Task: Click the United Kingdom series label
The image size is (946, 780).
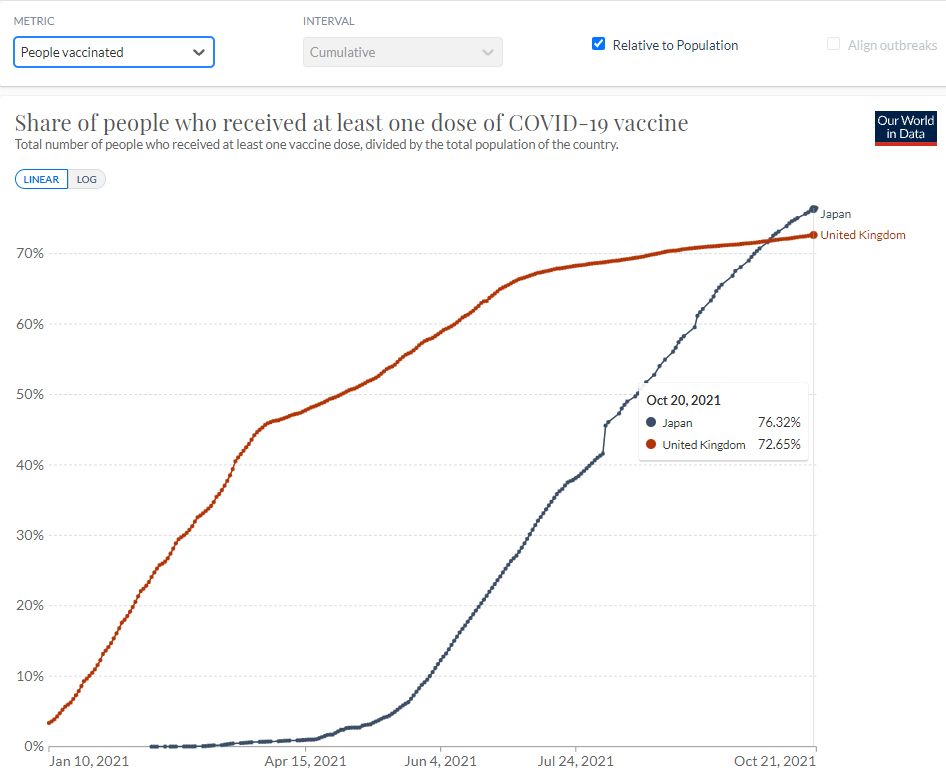Action: click(x=863, y=235)
